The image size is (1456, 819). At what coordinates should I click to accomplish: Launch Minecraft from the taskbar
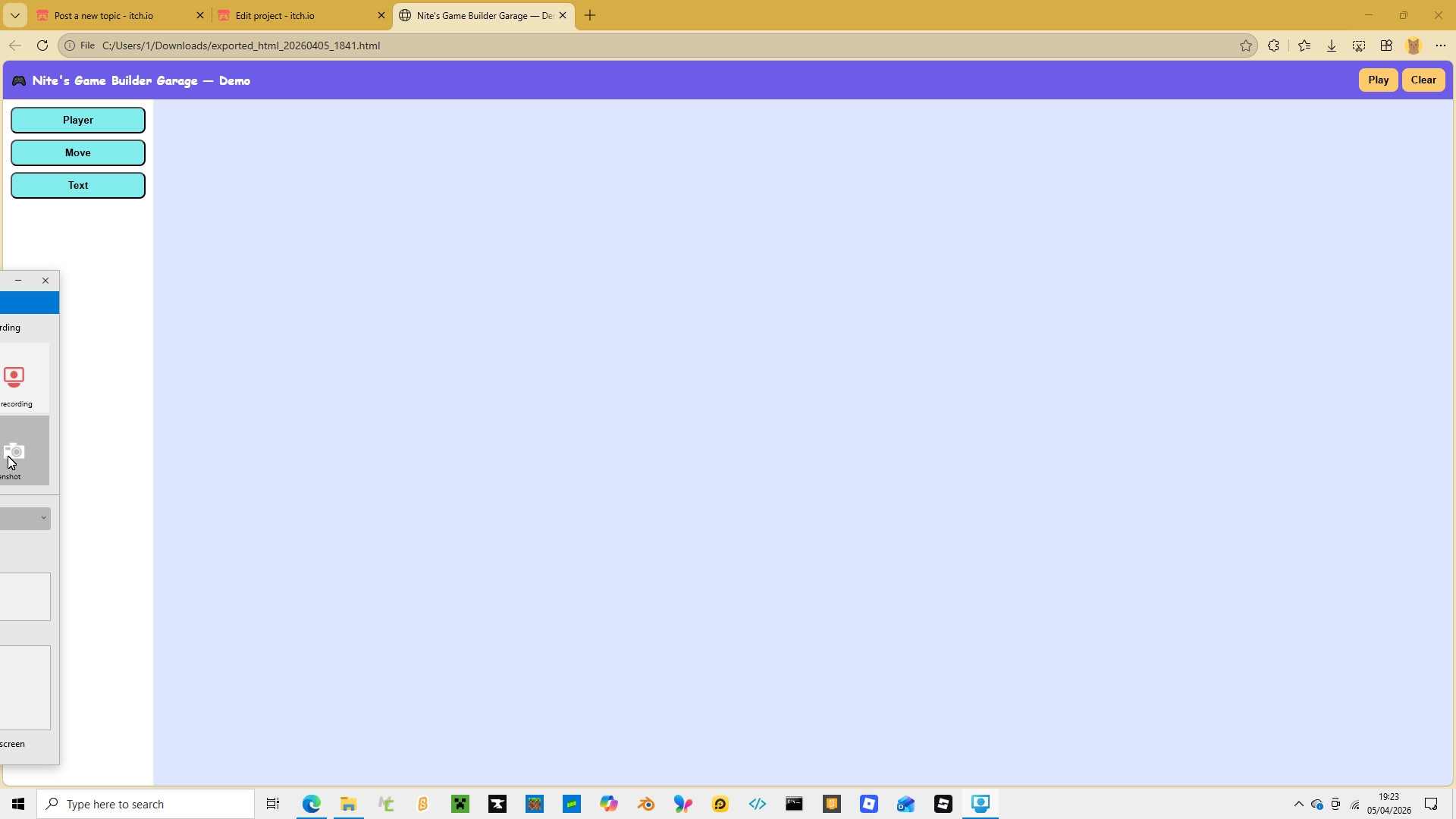tap(460, 804)
